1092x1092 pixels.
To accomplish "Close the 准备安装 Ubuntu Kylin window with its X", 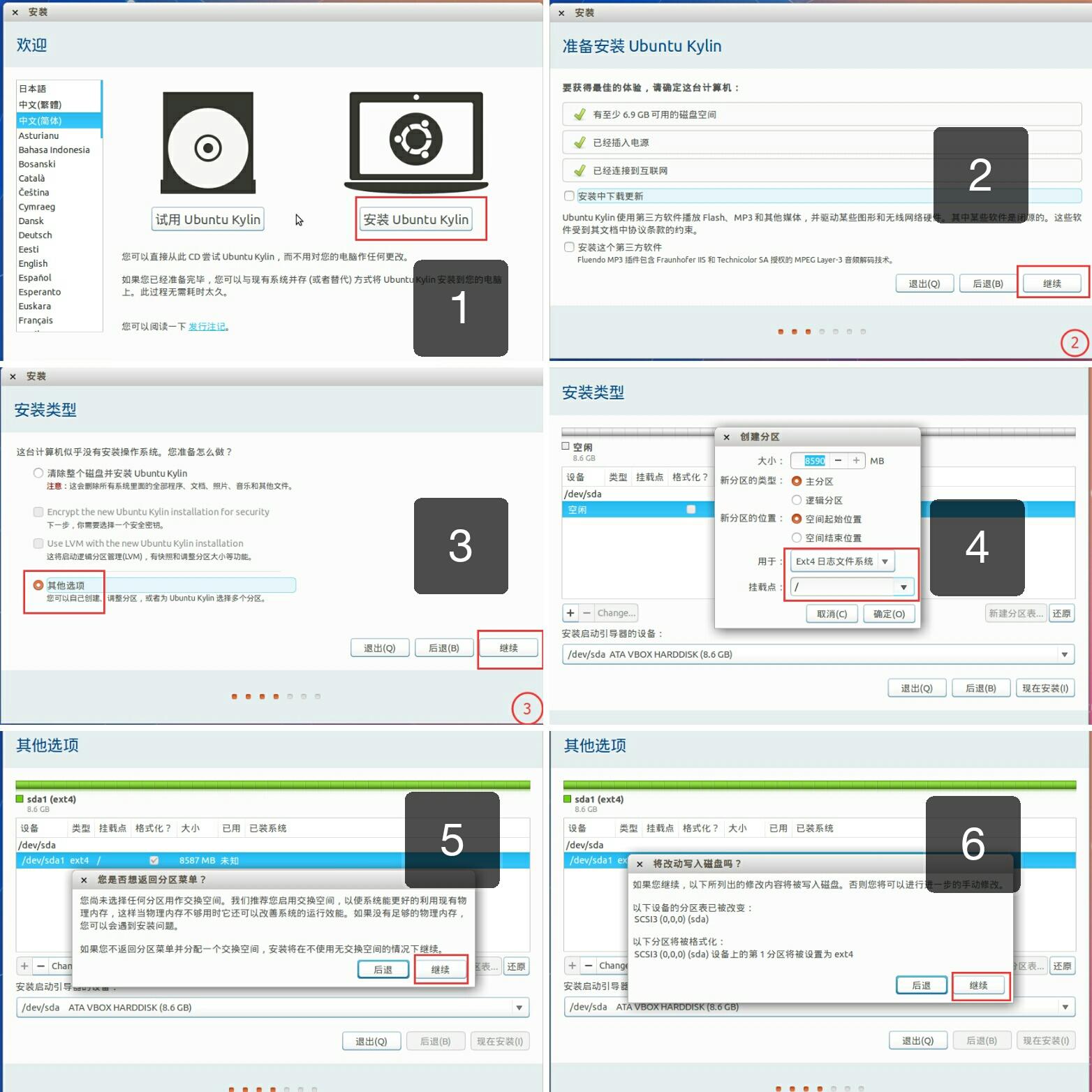I will [x=561, y=13].
